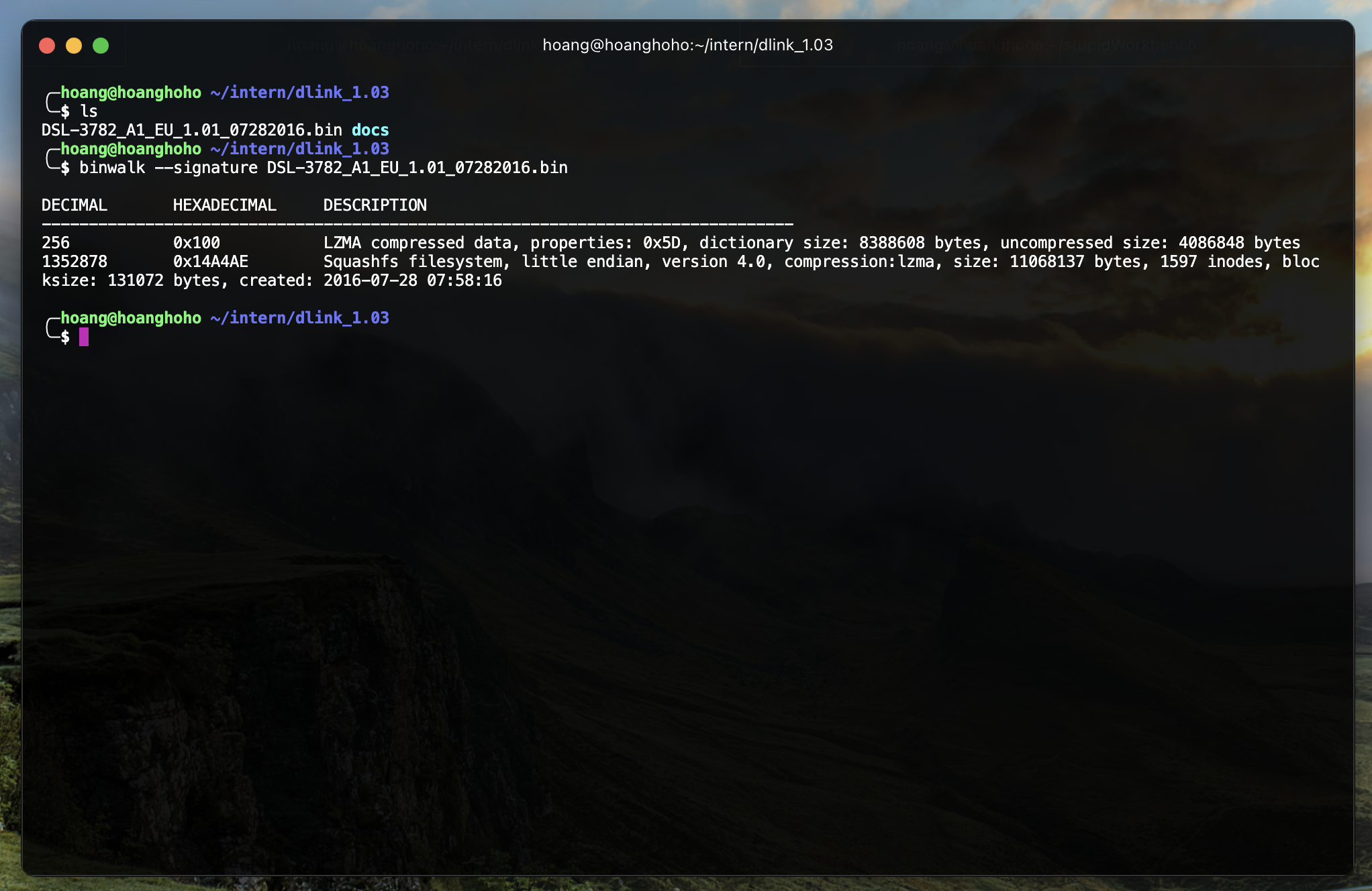Click the uncompressed size value '4086848'
Image resolution: width=1372 pixels, height=891 pixels.
coord(1212,243)
